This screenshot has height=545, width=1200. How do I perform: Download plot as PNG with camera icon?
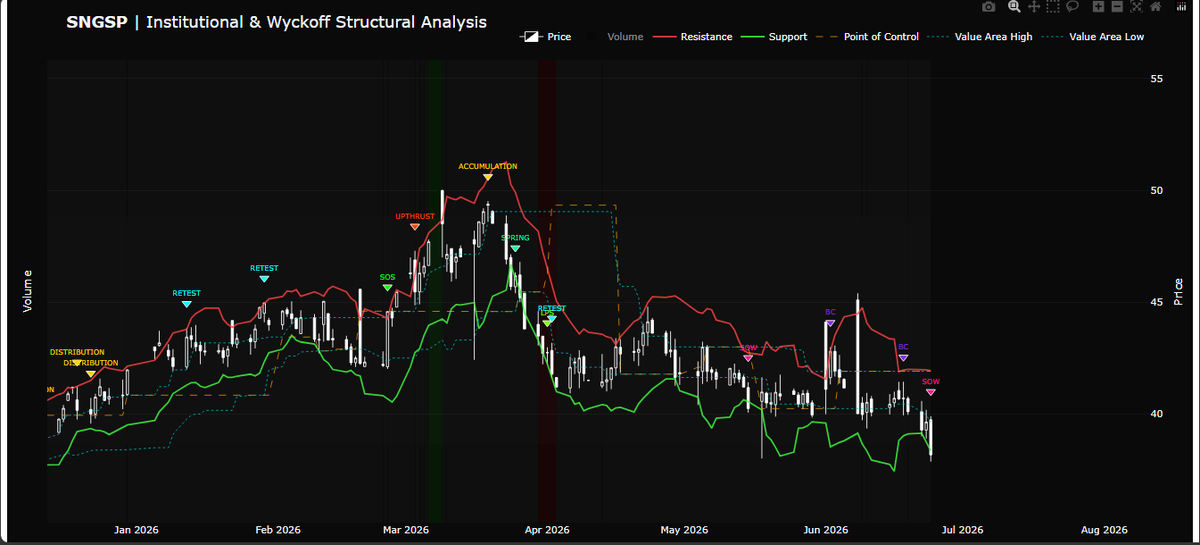pyautogui.click(x=988, y=6)
